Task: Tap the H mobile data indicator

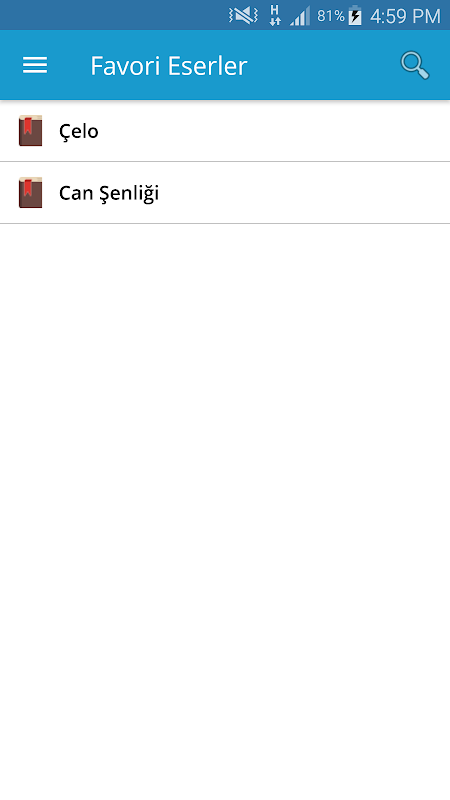Action: [275, 15]
